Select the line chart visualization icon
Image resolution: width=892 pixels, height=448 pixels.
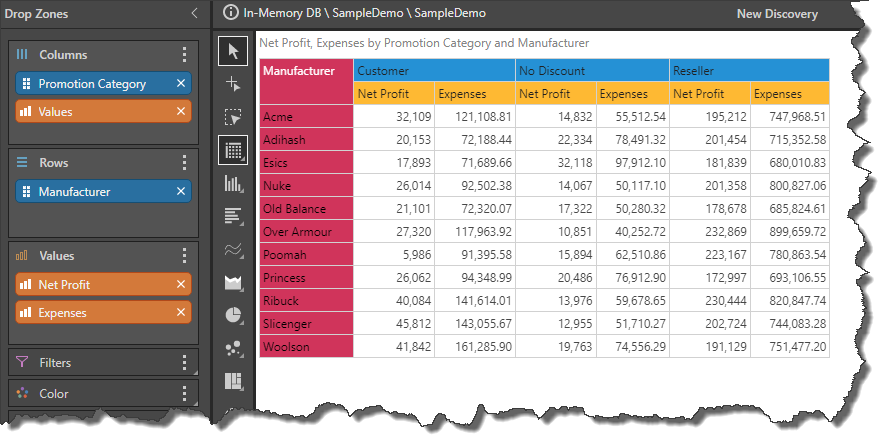tap(234, 250)
